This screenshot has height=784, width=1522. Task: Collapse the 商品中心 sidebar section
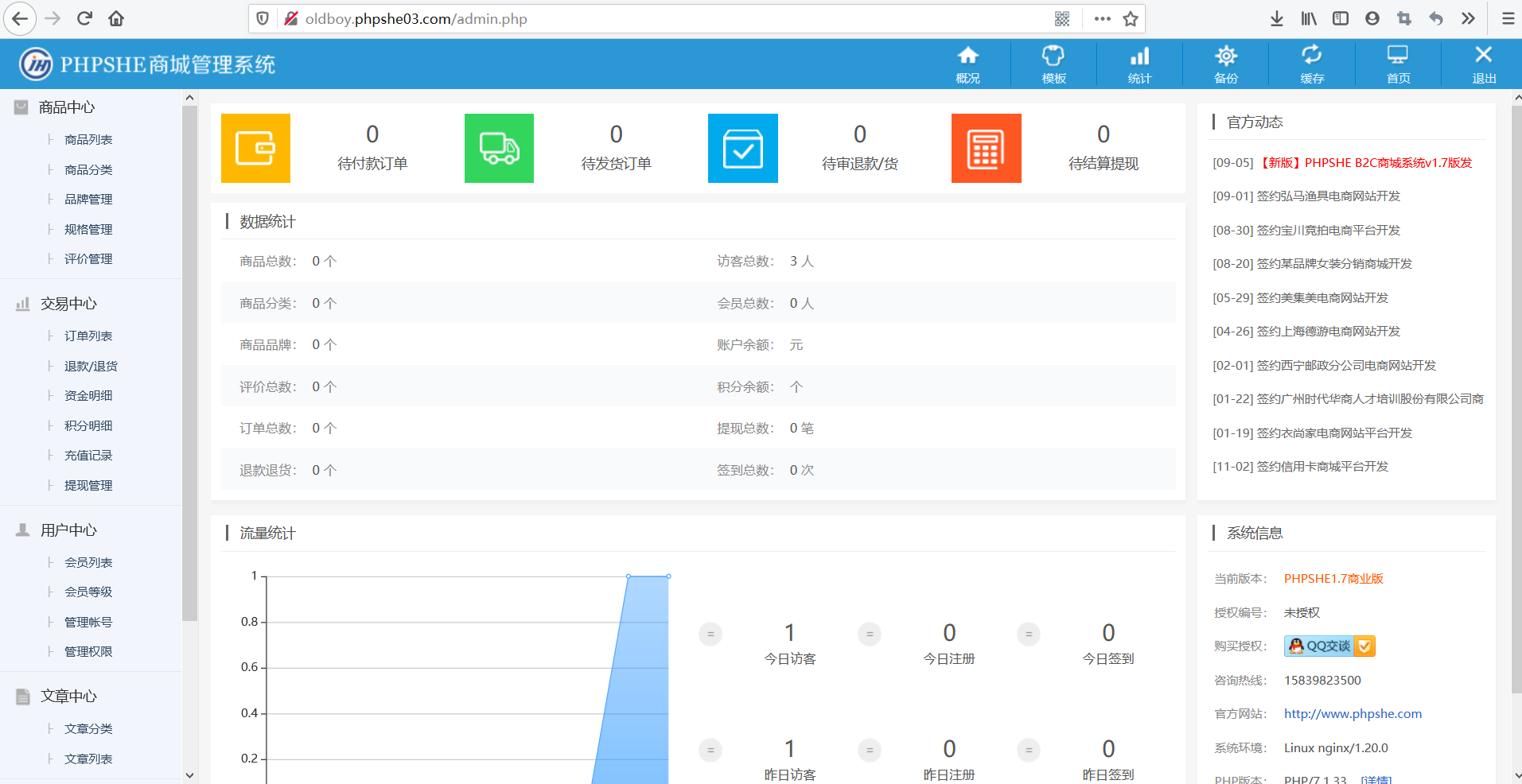68,107
